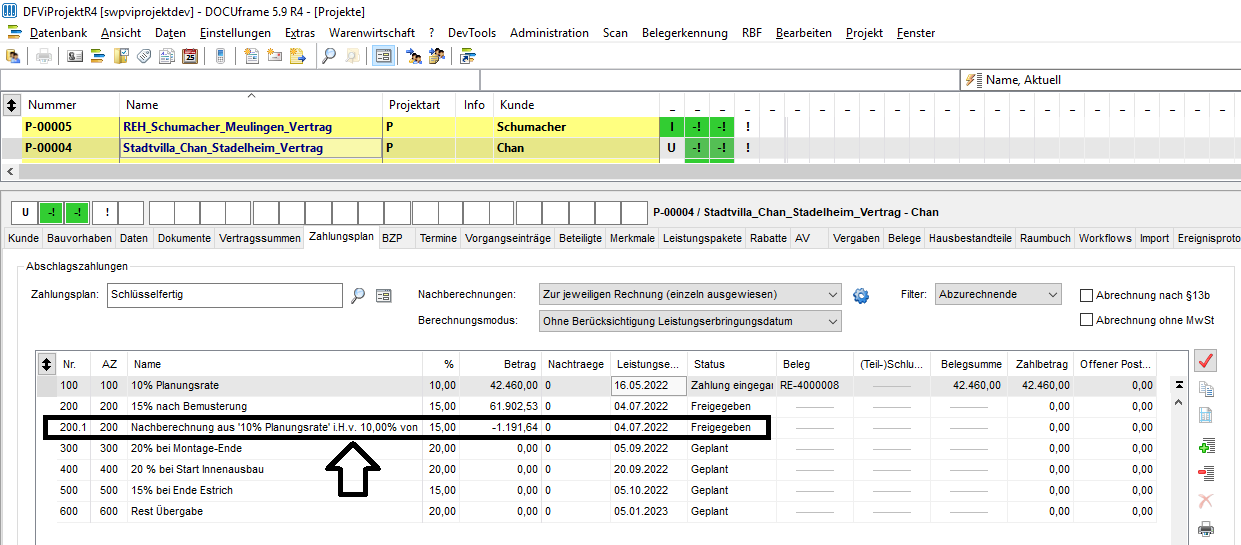This screenshot has width=1241, height=545.
Task: Click the bars with shortcut arrow icon
Action: tap(468, 56)
